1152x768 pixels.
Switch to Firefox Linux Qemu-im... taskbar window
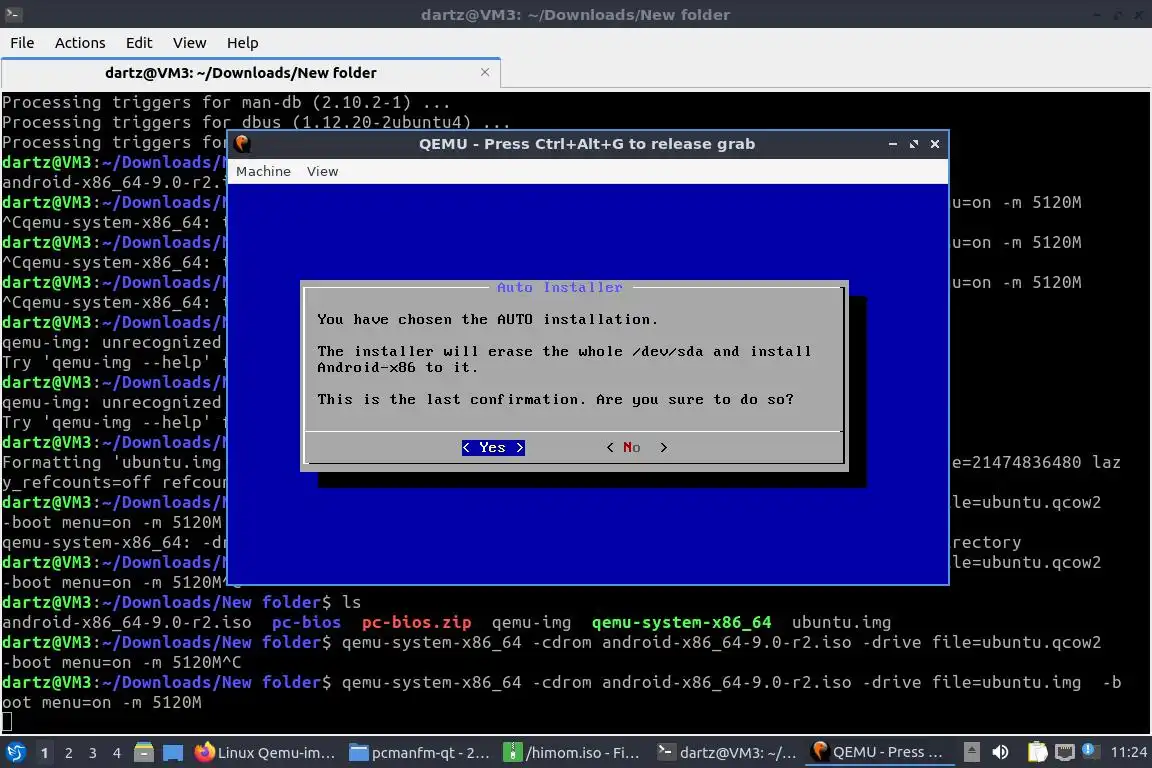(265, 752)
